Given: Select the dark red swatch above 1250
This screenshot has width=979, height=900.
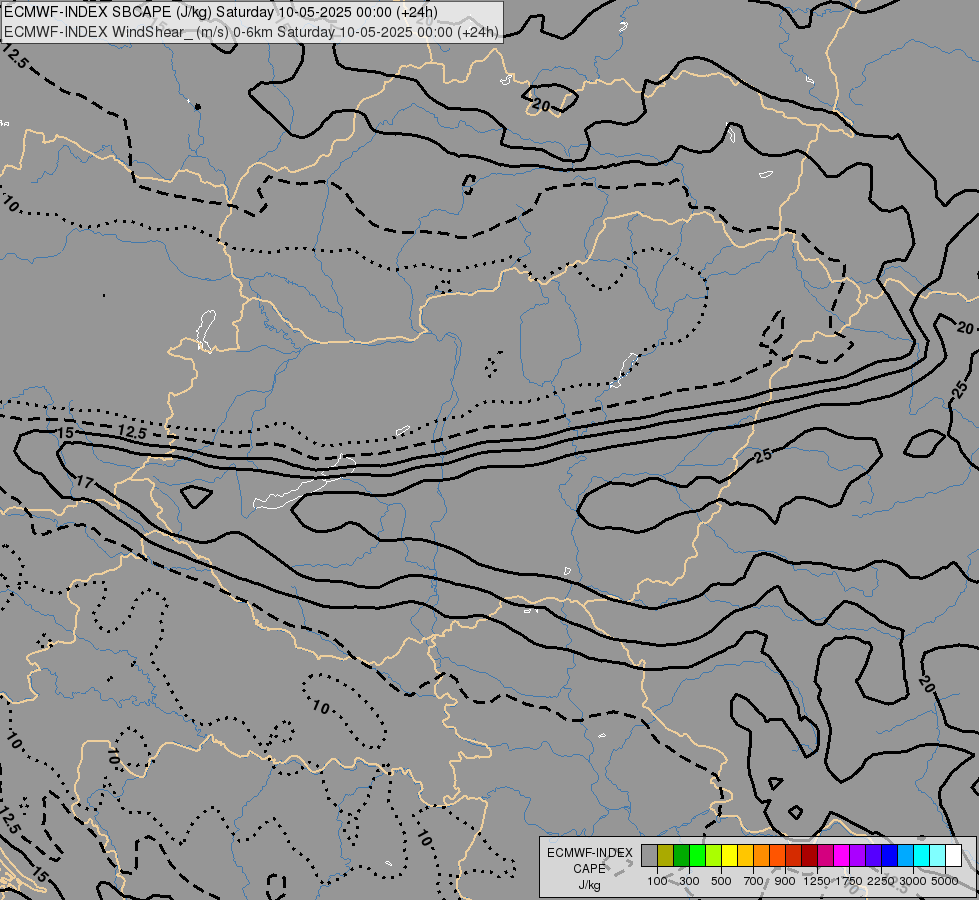Looking at the screenshot, I should coord(810,855).
